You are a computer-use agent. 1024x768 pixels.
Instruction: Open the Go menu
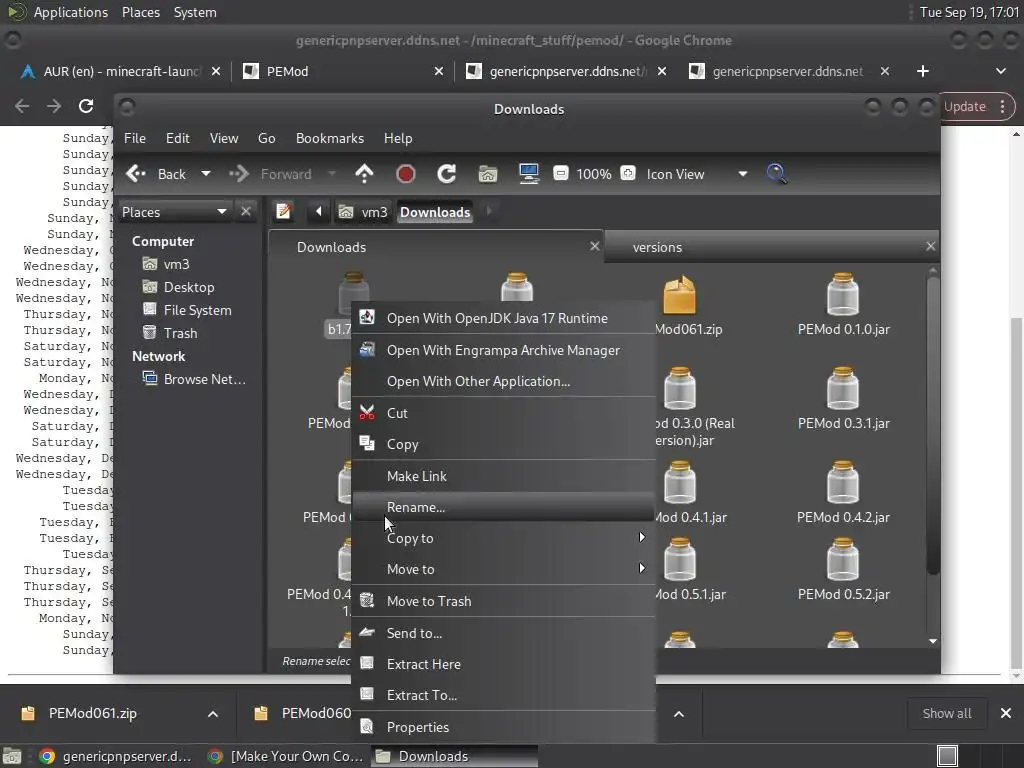coord(266,138)
